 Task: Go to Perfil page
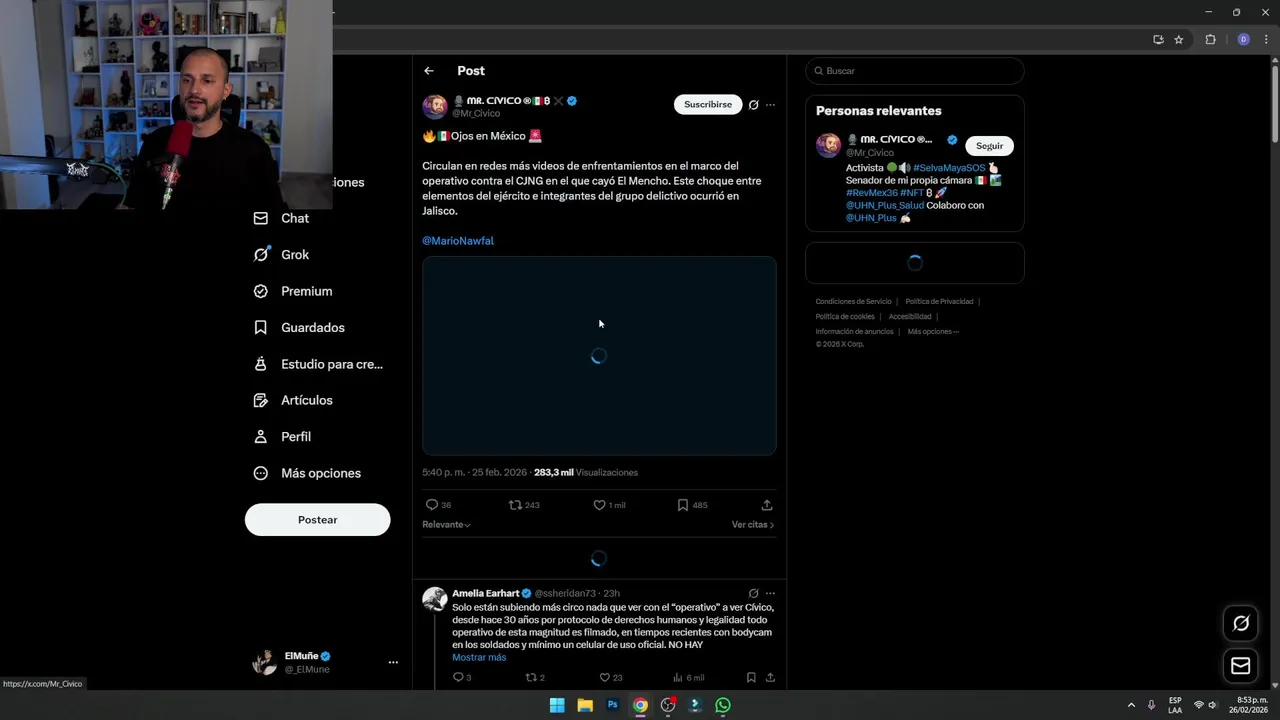click(x=283, y=437)
